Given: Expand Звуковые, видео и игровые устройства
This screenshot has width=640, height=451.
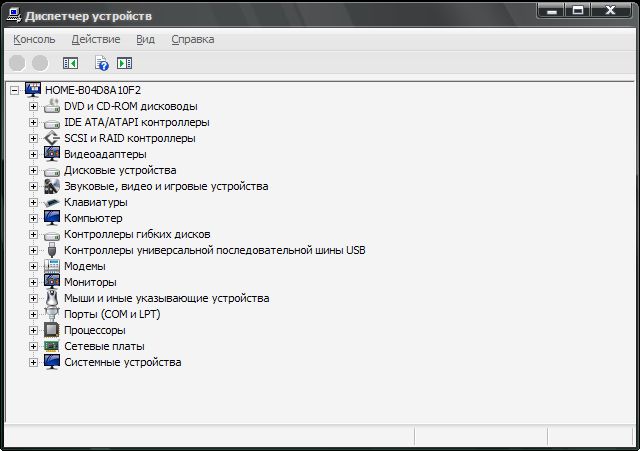Looking at the screenshot, I should pos(33,186).
